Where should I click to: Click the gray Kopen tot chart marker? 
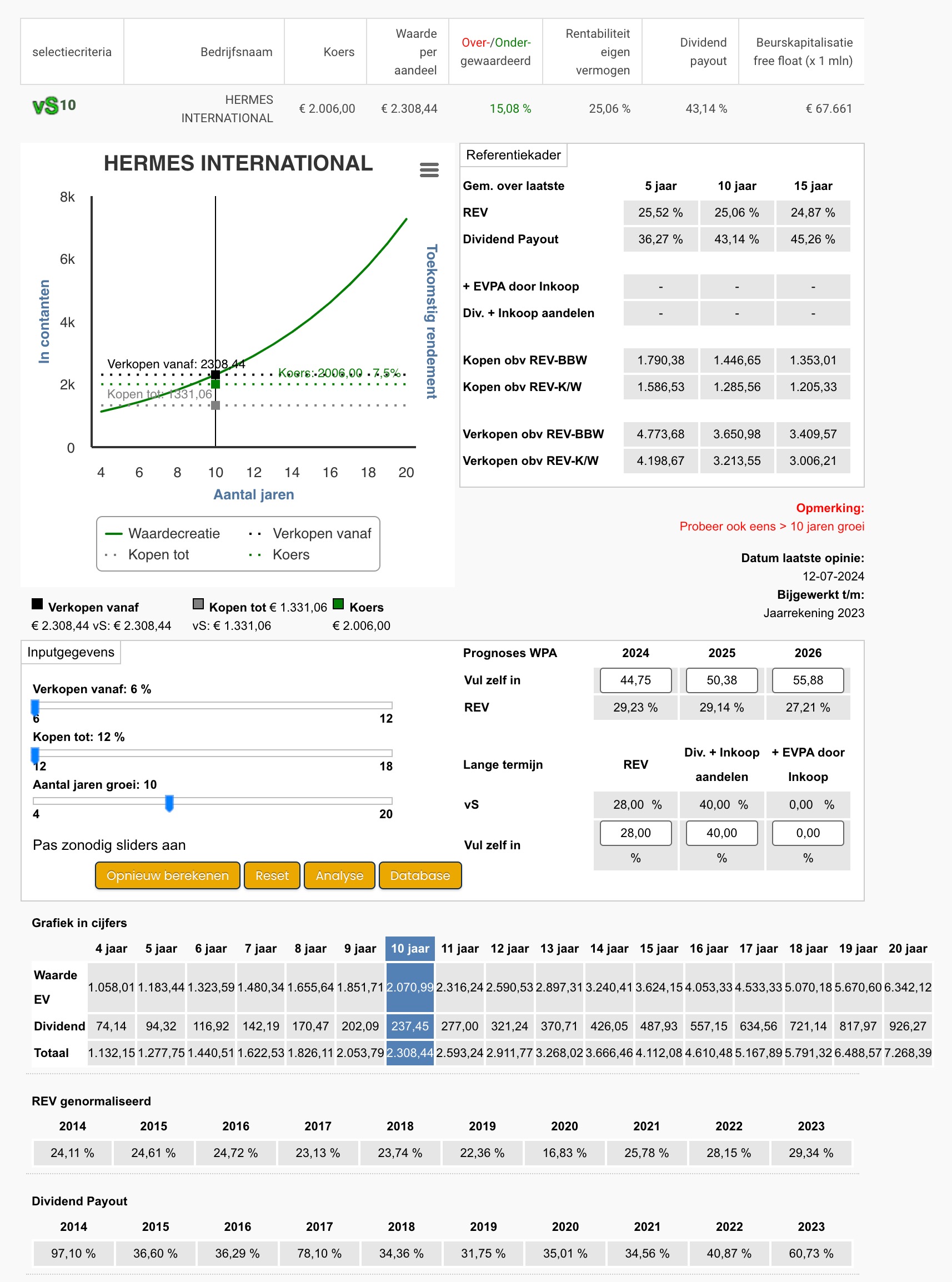(x=216, y=405)
